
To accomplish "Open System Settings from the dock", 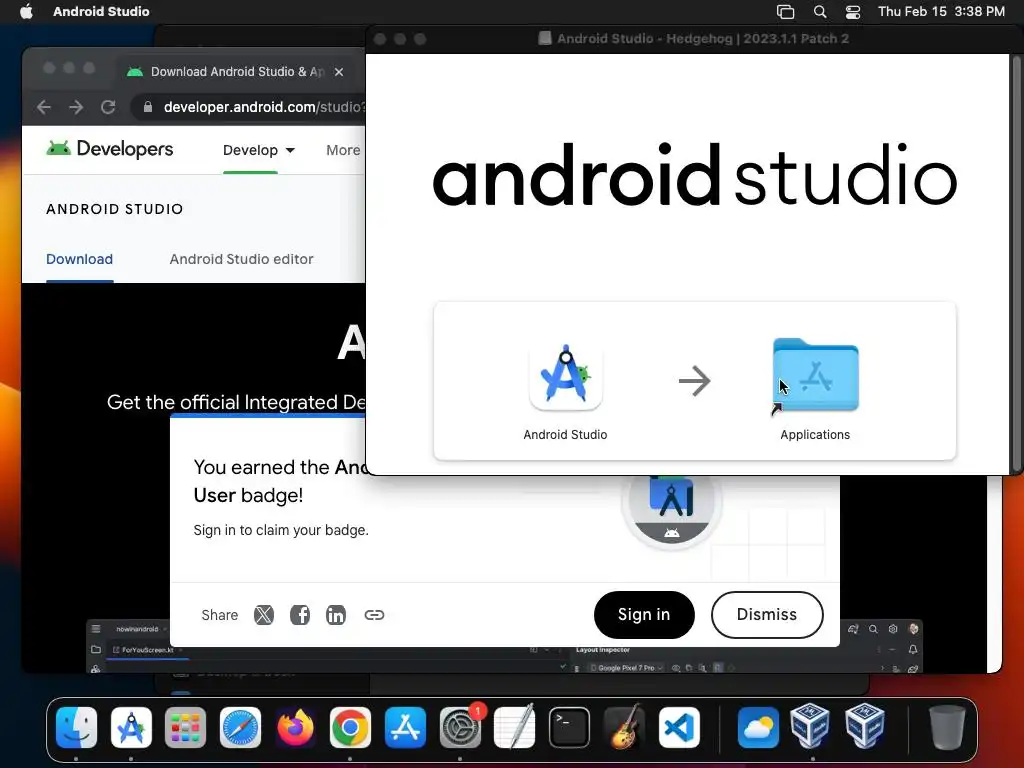I will (460, 728).
